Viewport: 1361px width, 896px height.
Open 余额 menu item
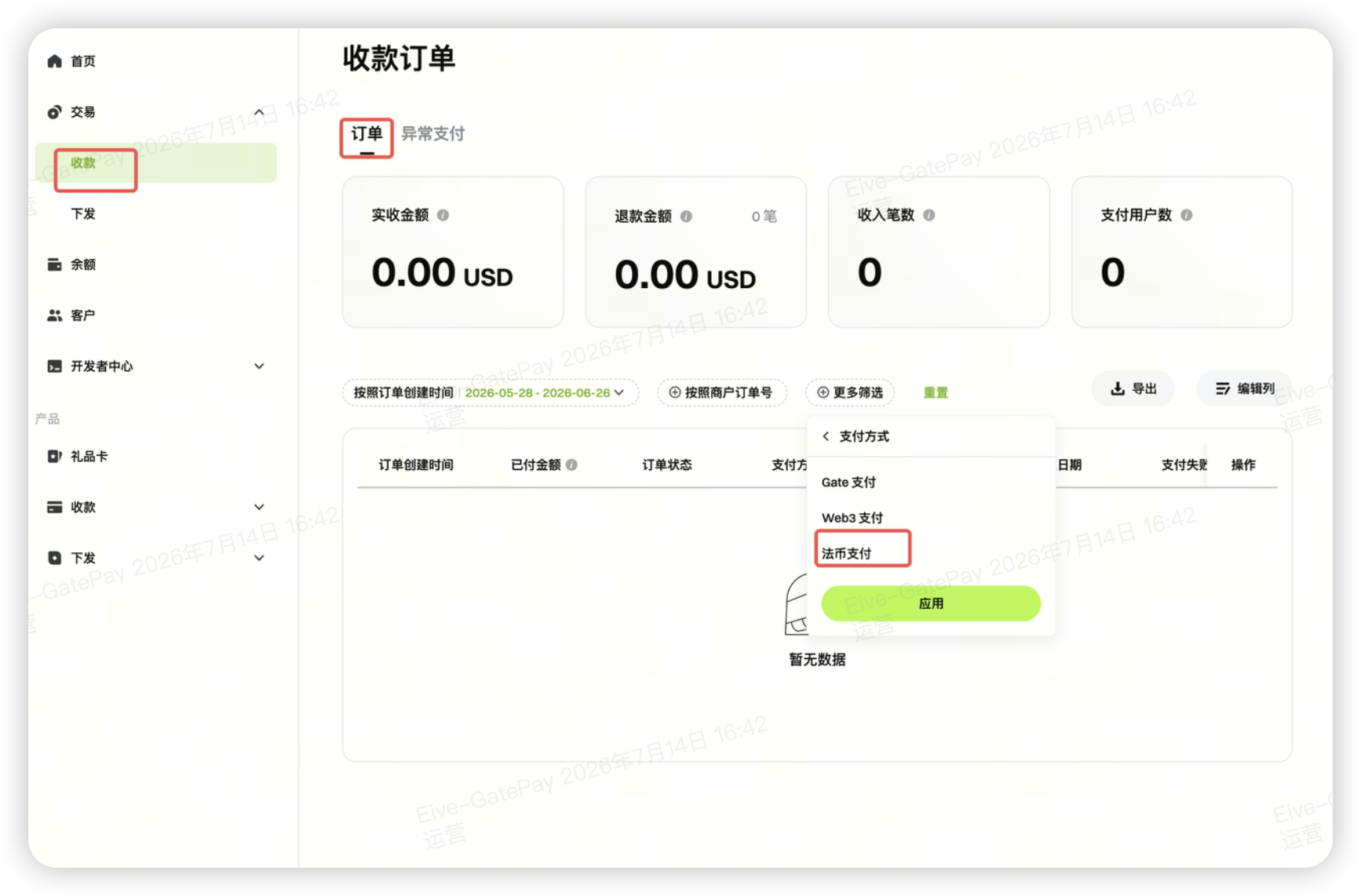click(x=83, y=264)
